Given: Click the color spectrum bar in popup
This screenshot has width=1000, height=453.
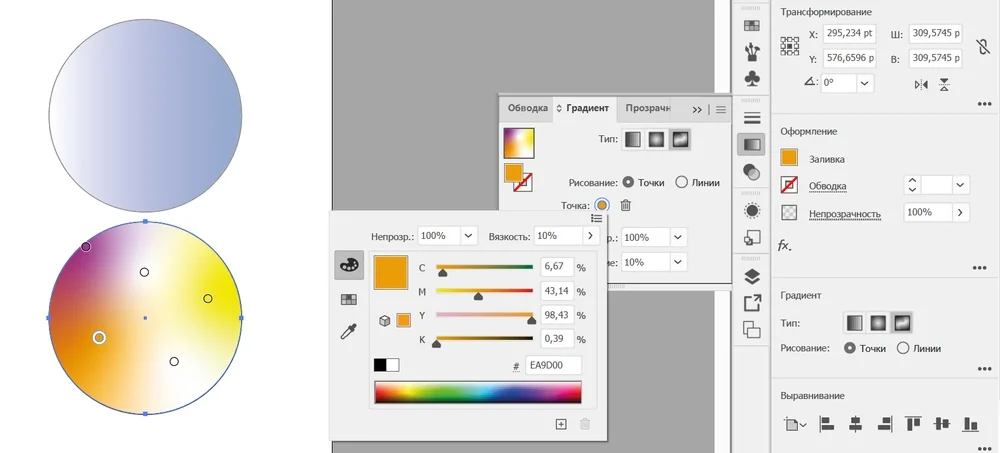Looking at the screenshot, I should pyautogui.click(x=478, y=392).
